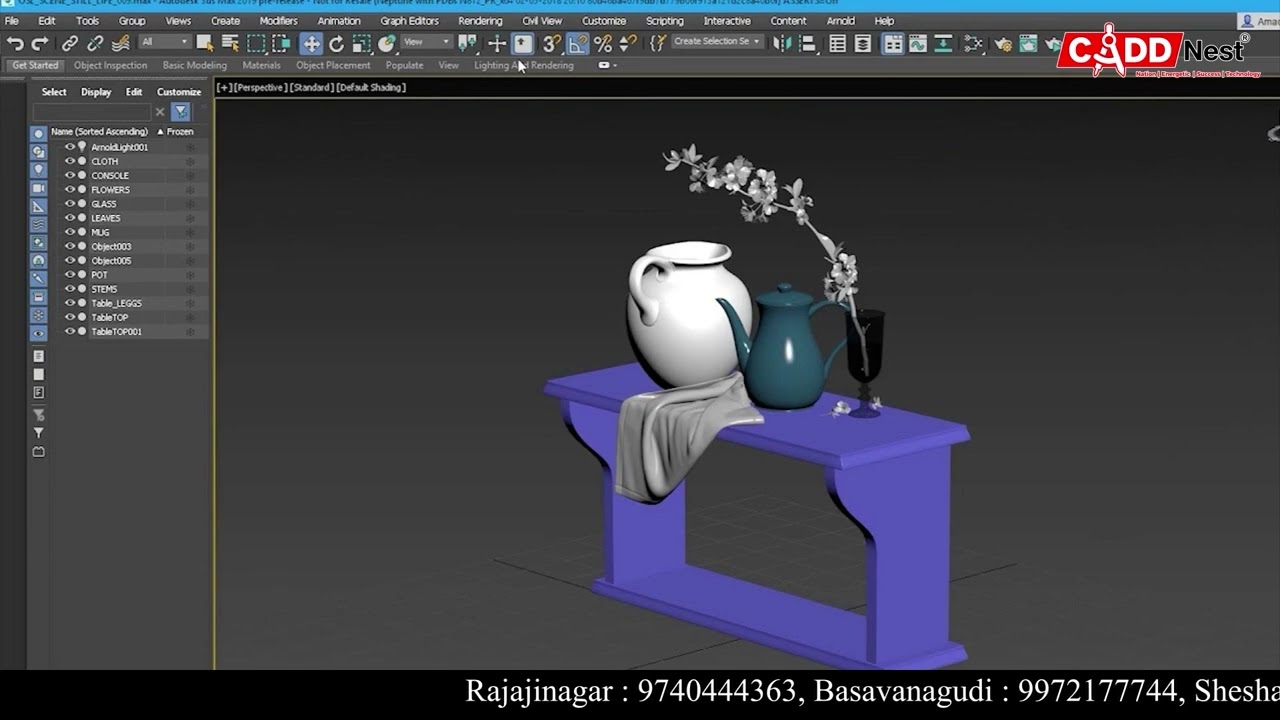
Task: Click the Undo arrow in the main toolbar
Action: coord(15,43)
